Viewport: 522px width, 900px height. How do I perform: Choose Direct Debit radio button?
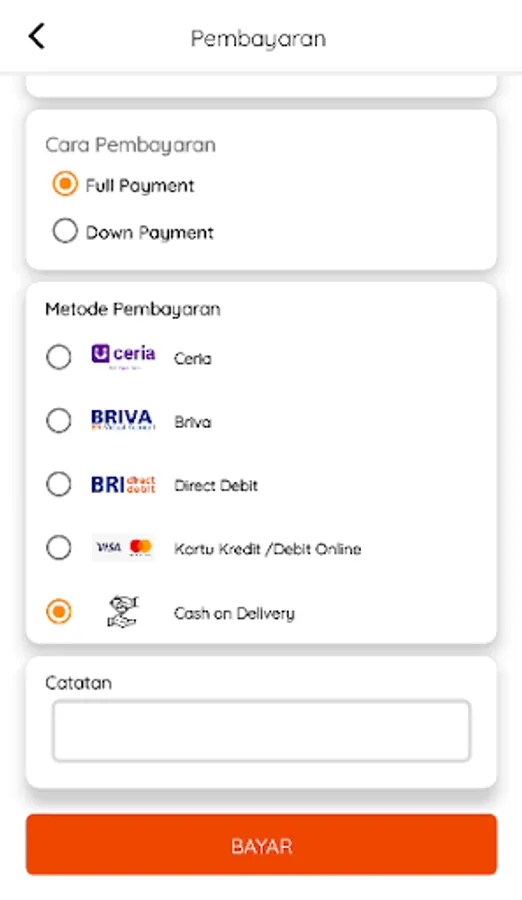(59, 484)
